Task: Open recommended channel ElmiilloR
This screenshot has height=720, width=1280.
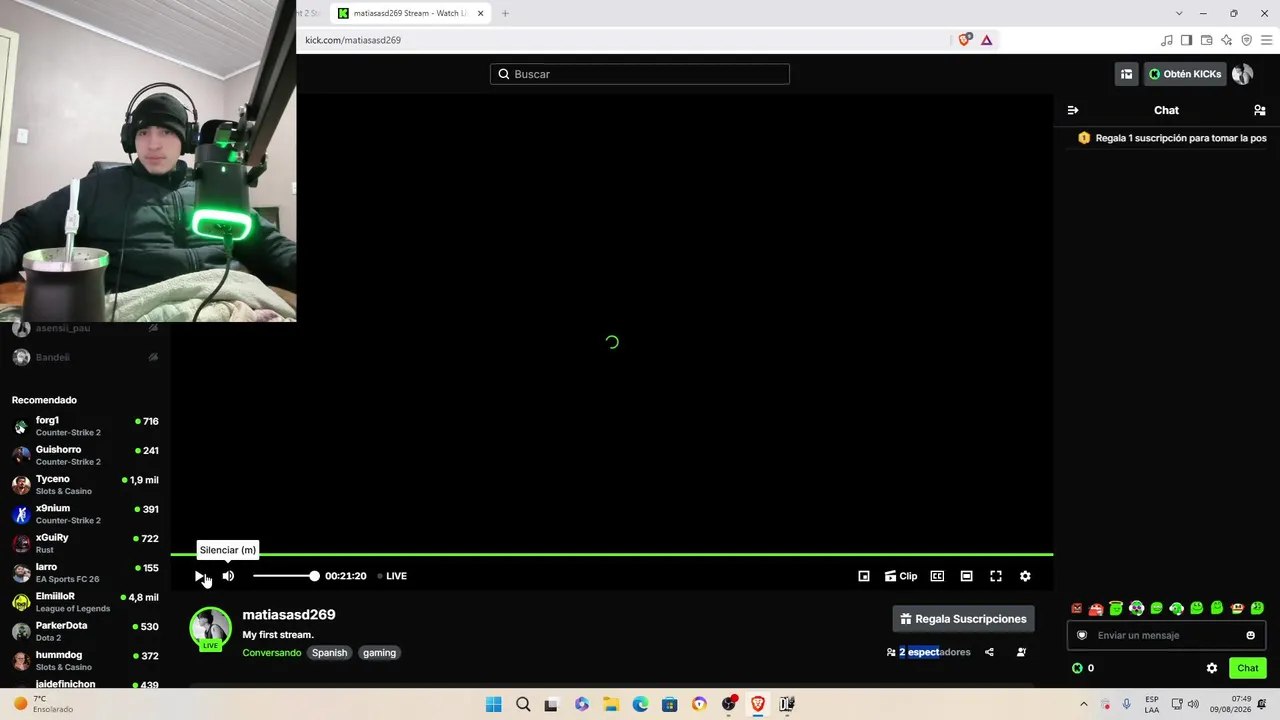Action: (85, 602)
